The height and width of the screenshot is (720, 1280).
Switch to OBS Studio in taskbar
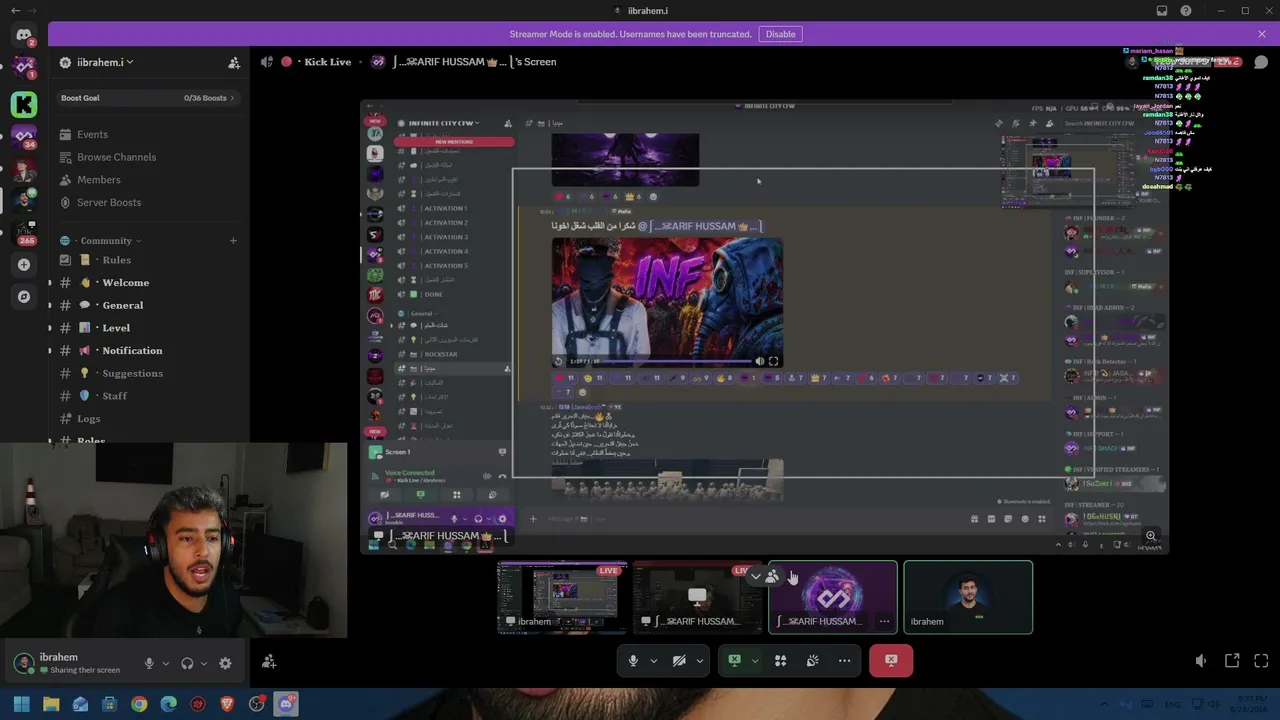[257, 705]
